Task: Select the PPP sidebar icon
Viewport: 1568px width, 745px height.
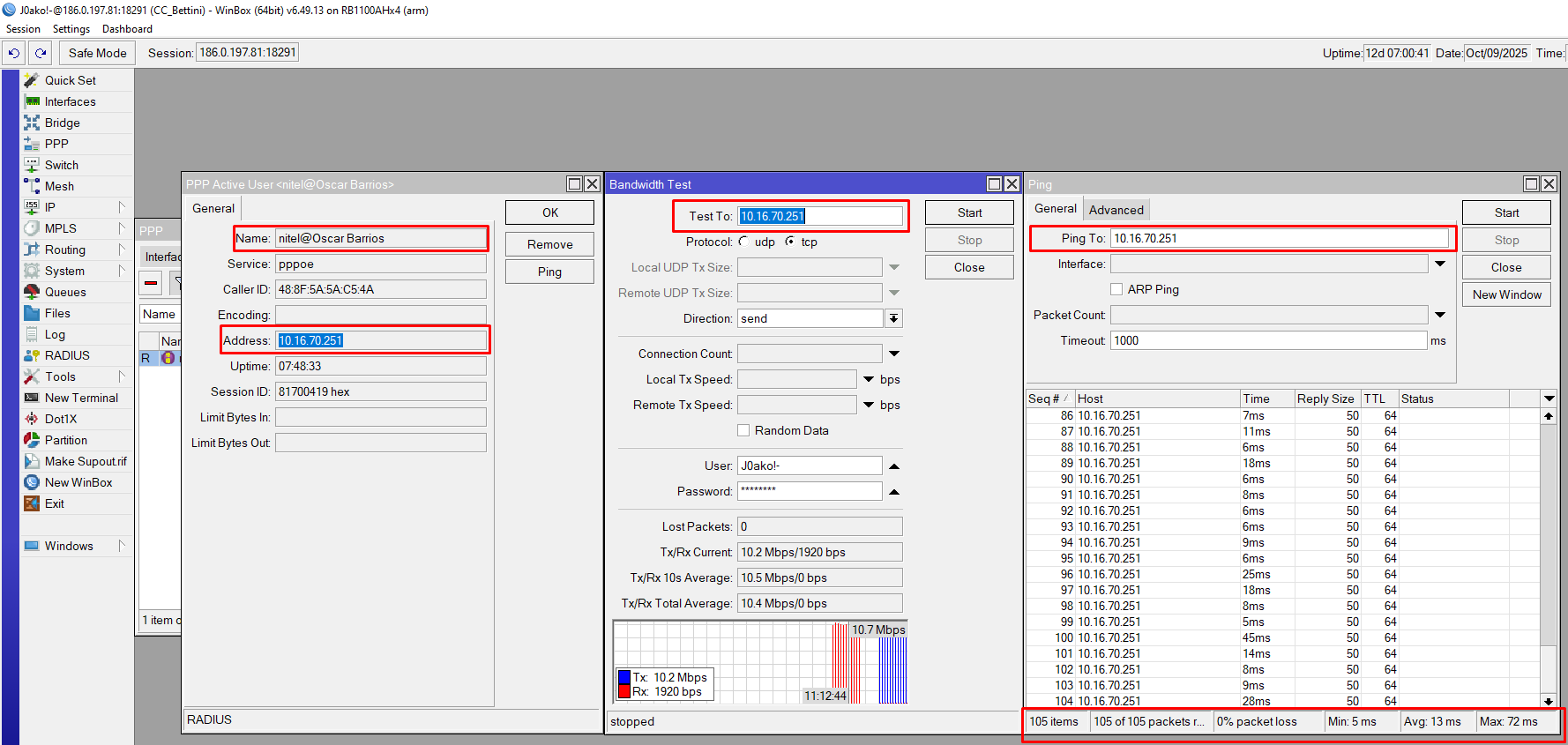Action: click(32, 144)
